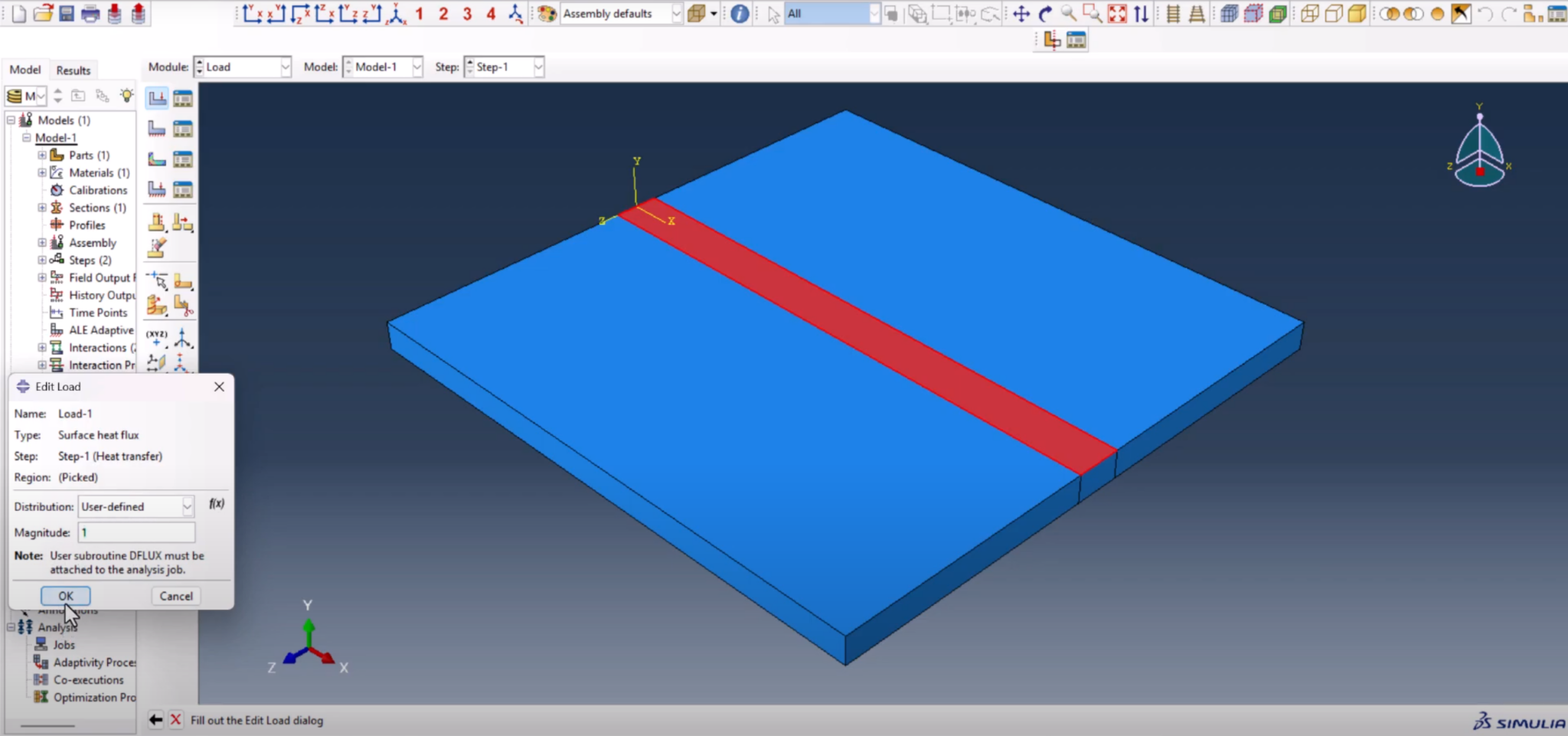Save the model database

pyautogui.click(x=68, y=14)
